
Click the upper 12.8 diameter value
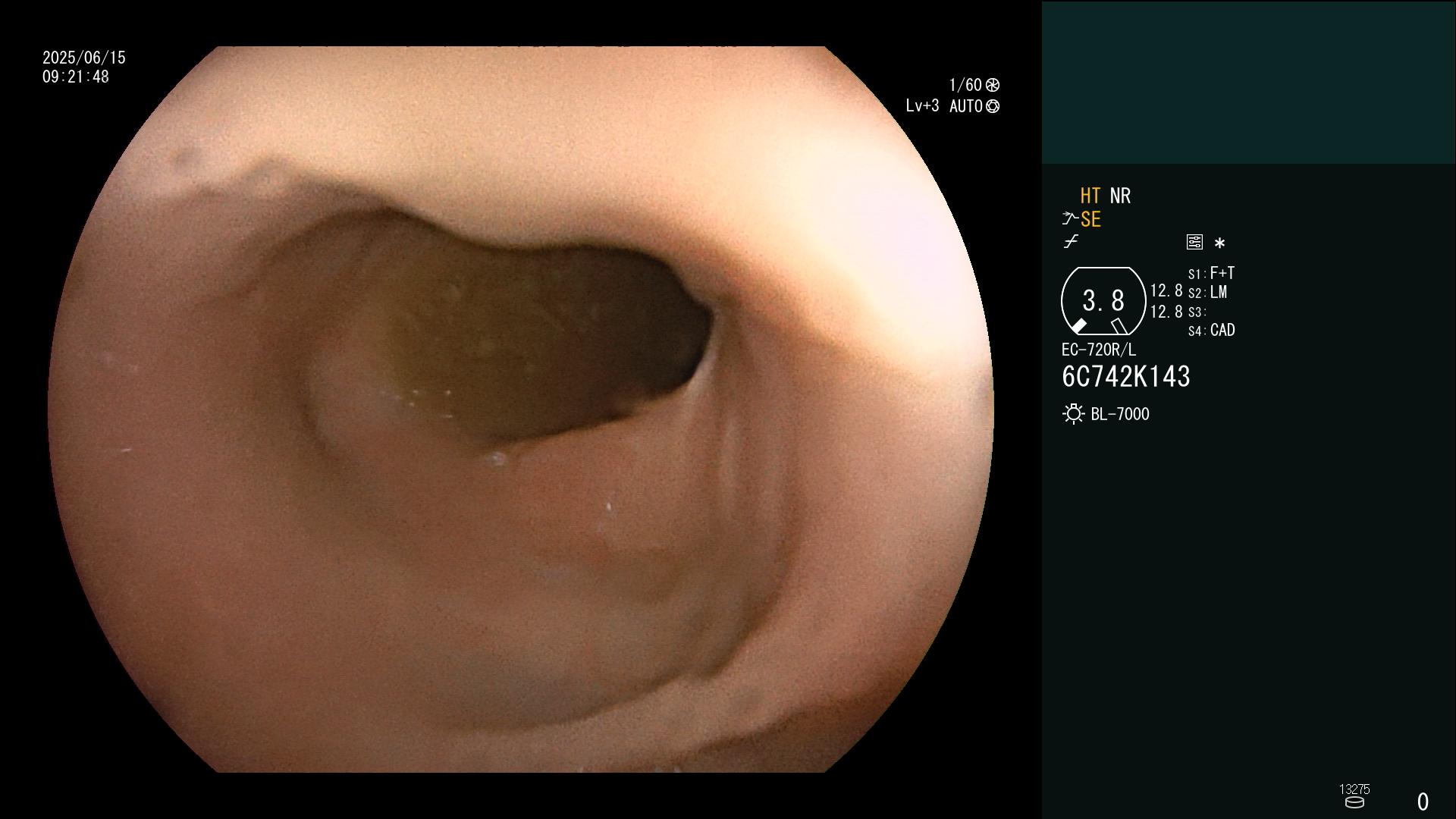[1166, 291]
